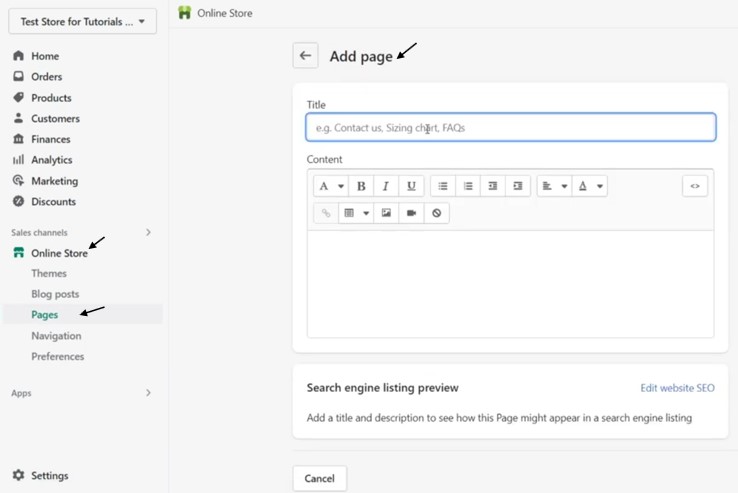Screen dimensions: 738x493
Task: Click the Online Store breadcrumb text at top
Action: [x=225, y=13]
